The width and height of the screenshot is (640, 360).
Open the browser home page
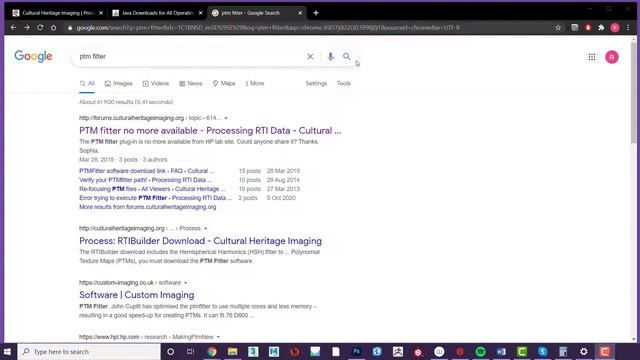53,28
